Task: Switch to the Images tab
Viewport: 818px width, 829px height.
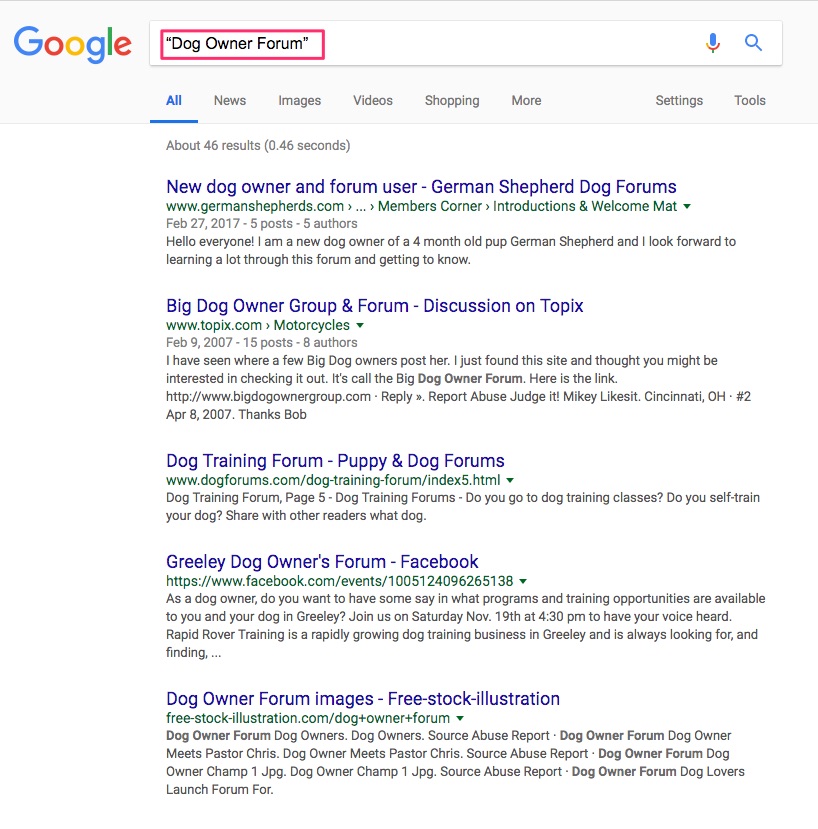Action: click(x=299, y=100)
